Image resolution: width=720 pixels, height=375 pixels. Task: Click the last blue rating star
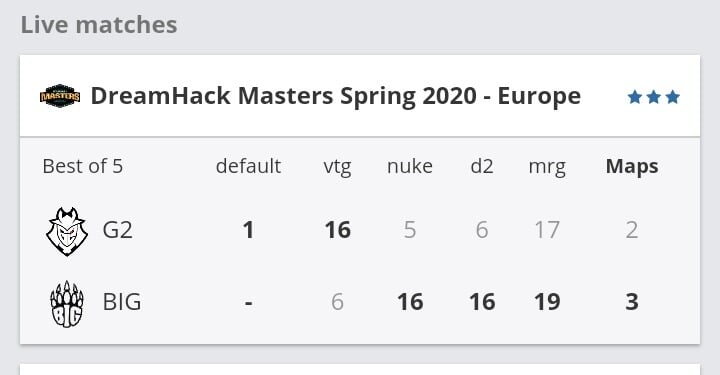pos(673,97)
